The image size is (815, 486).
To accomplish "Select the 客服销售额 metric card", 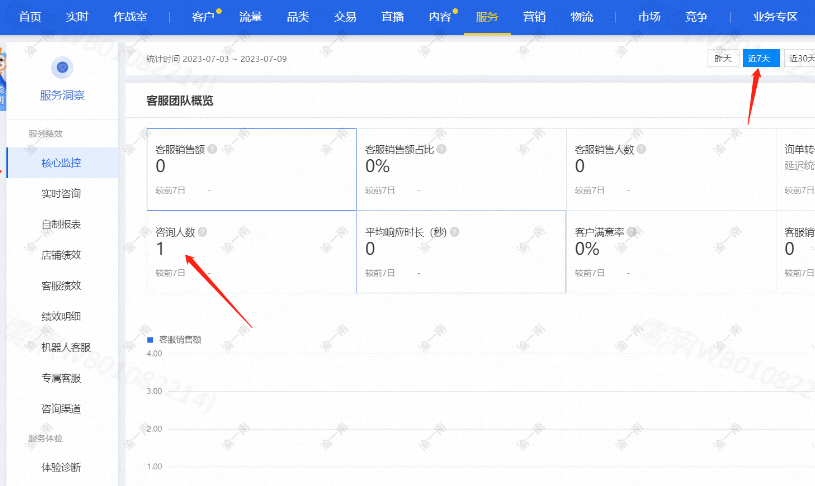I will tap(252, 169).
